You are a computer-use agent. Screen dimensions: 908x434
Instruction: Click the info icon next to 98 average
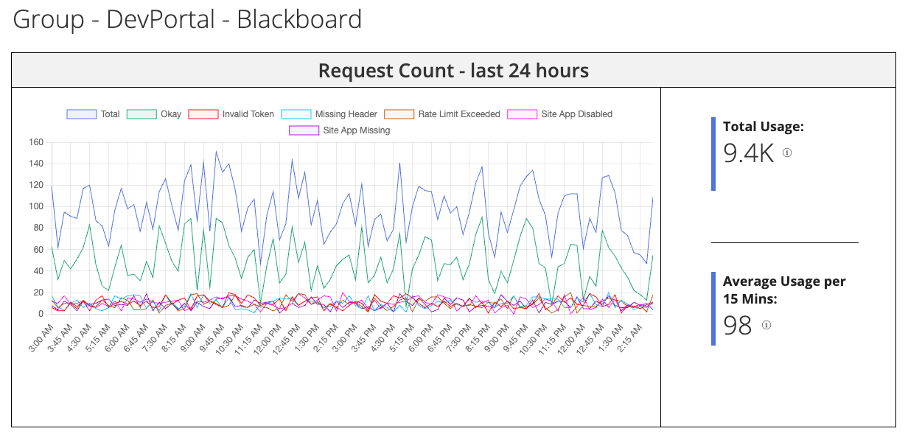766,325
